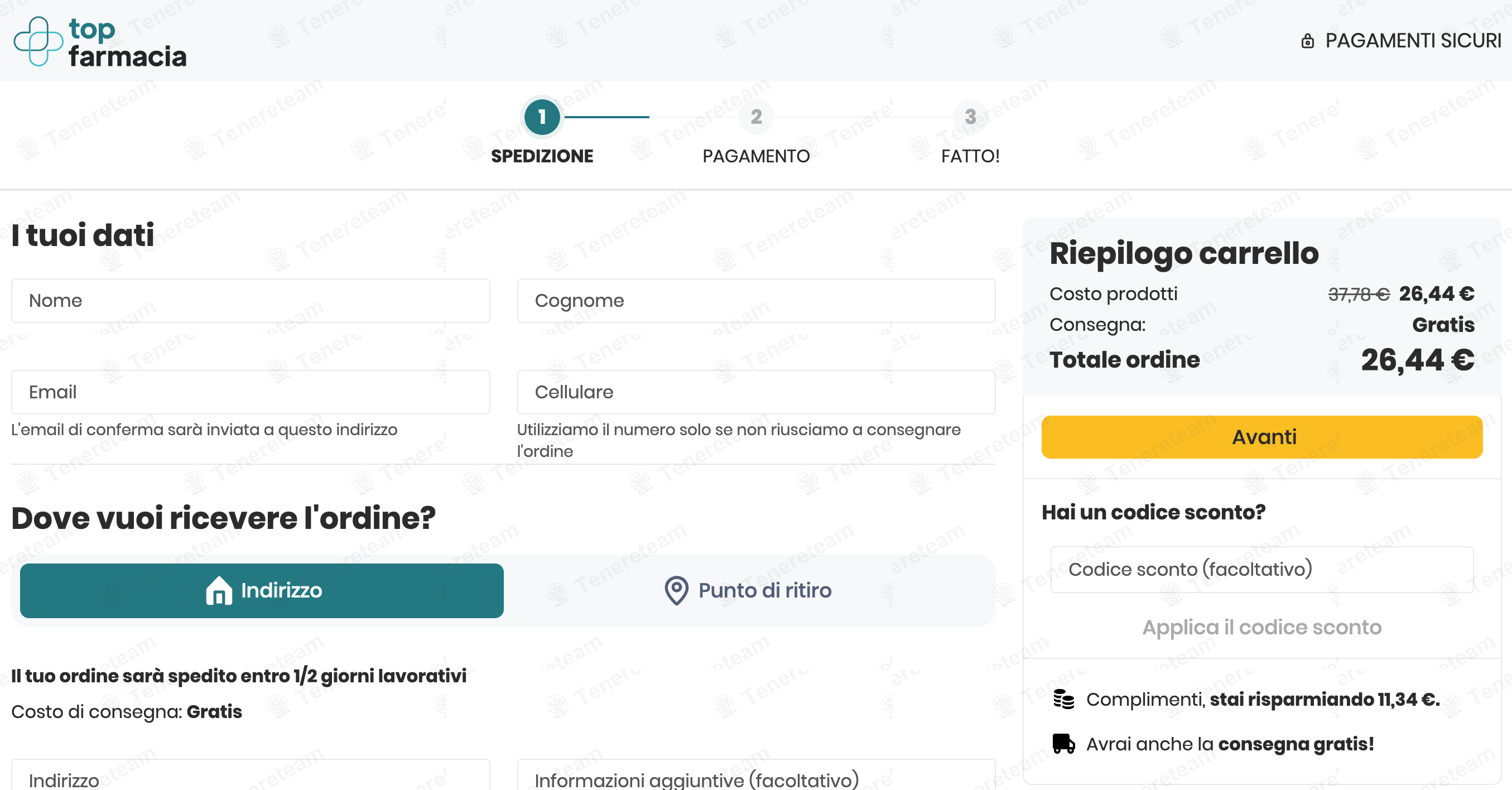Focus the Email input field
The image size is (1512, 790).
click(x=251, y=392)
